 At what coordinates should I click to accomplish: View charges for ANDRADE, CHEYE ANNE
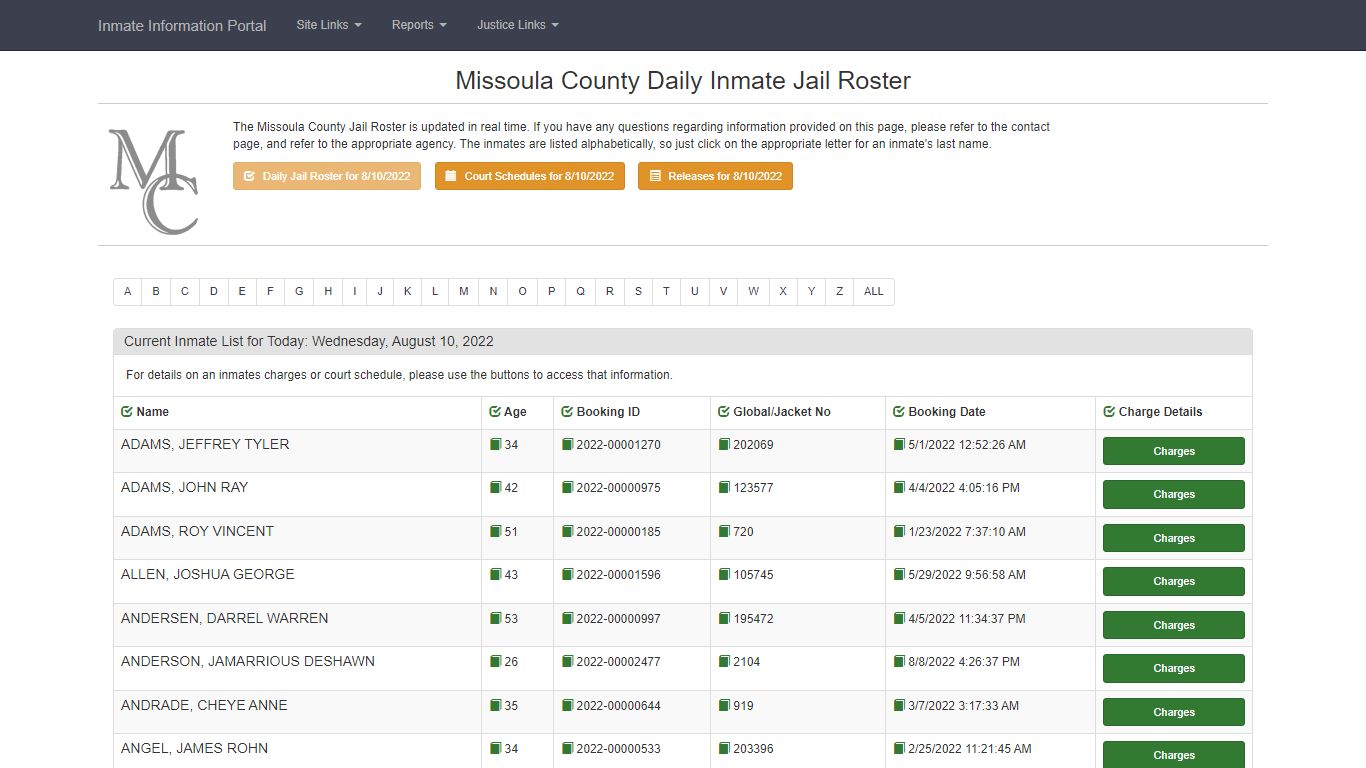coord(1174,712)
